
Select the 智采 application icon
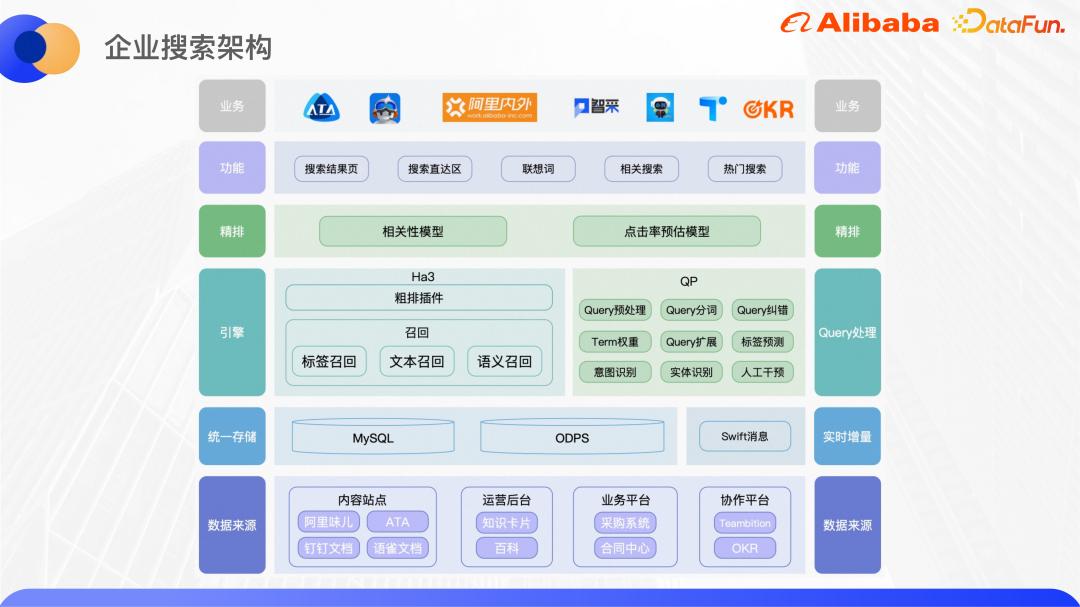(595, 106)
